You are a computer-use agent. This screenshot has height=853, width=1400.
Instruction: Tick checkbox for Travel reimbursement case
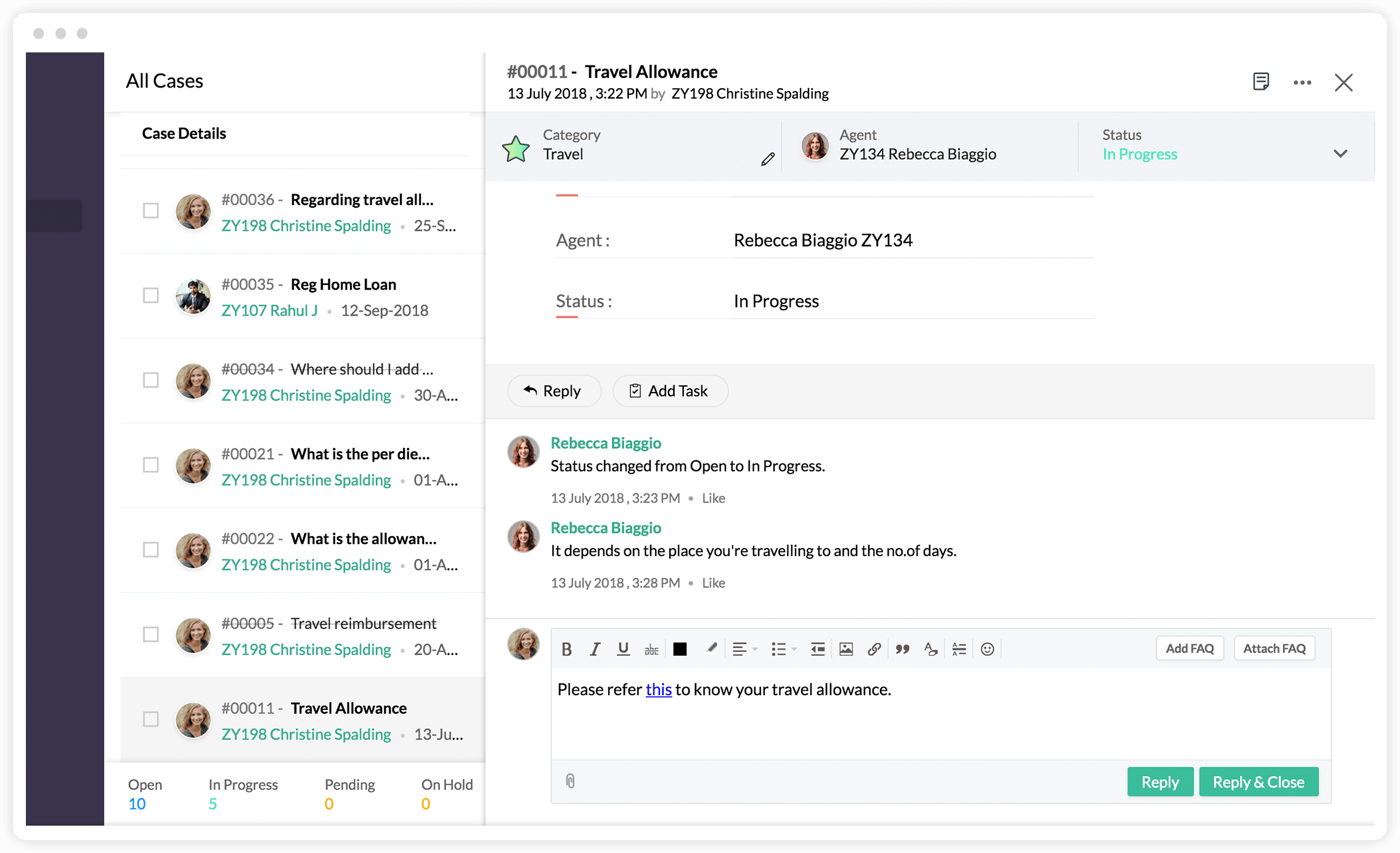click(x=150, y=634)
